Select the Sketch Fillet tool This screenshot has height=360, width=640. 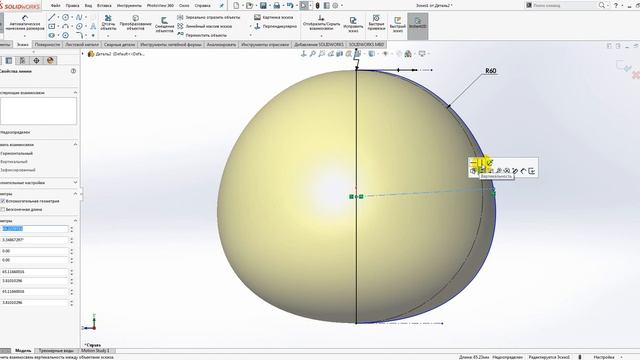click(79, 35)
